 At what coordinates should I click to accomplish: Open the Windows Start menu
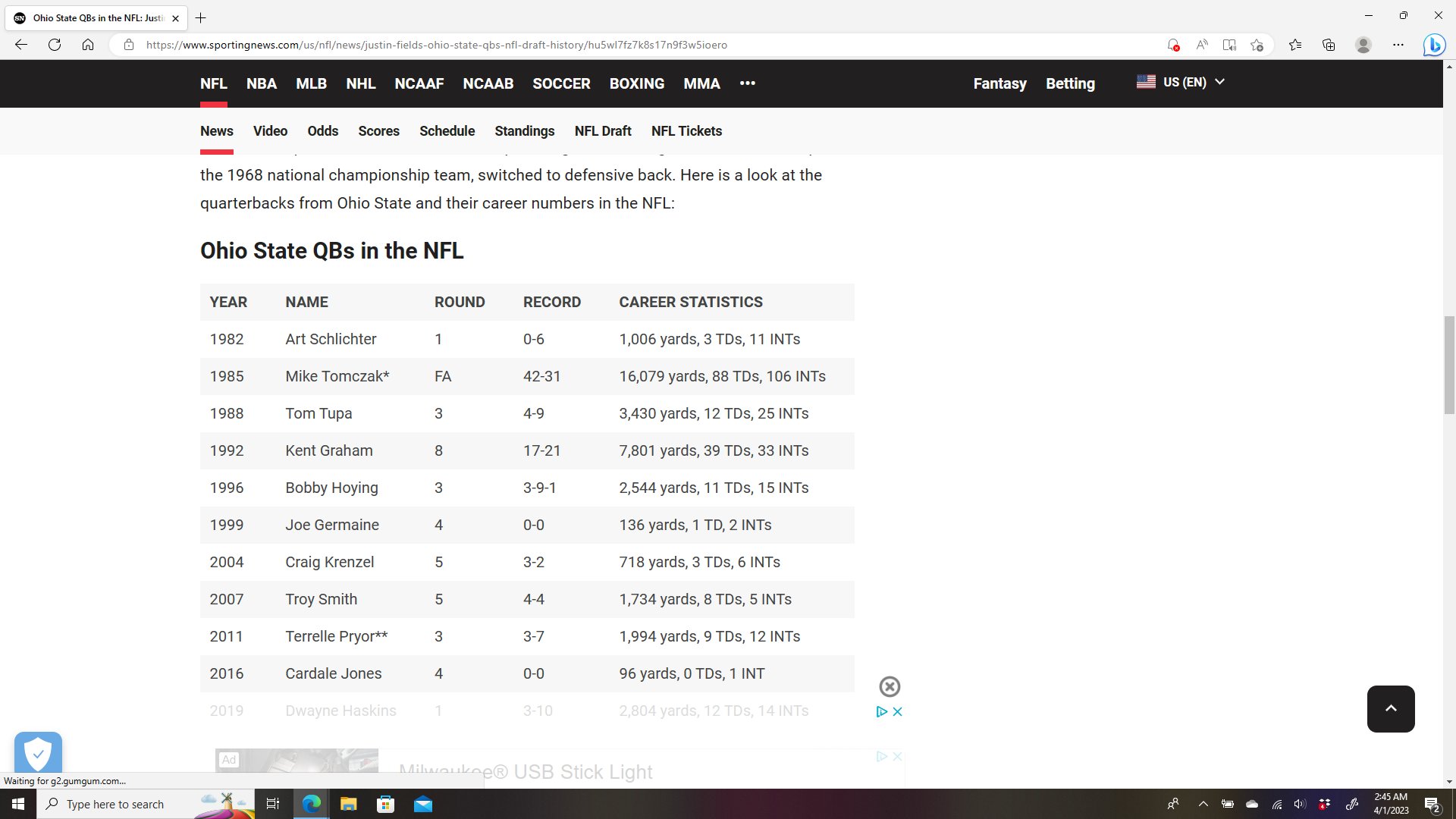point(18,804)
